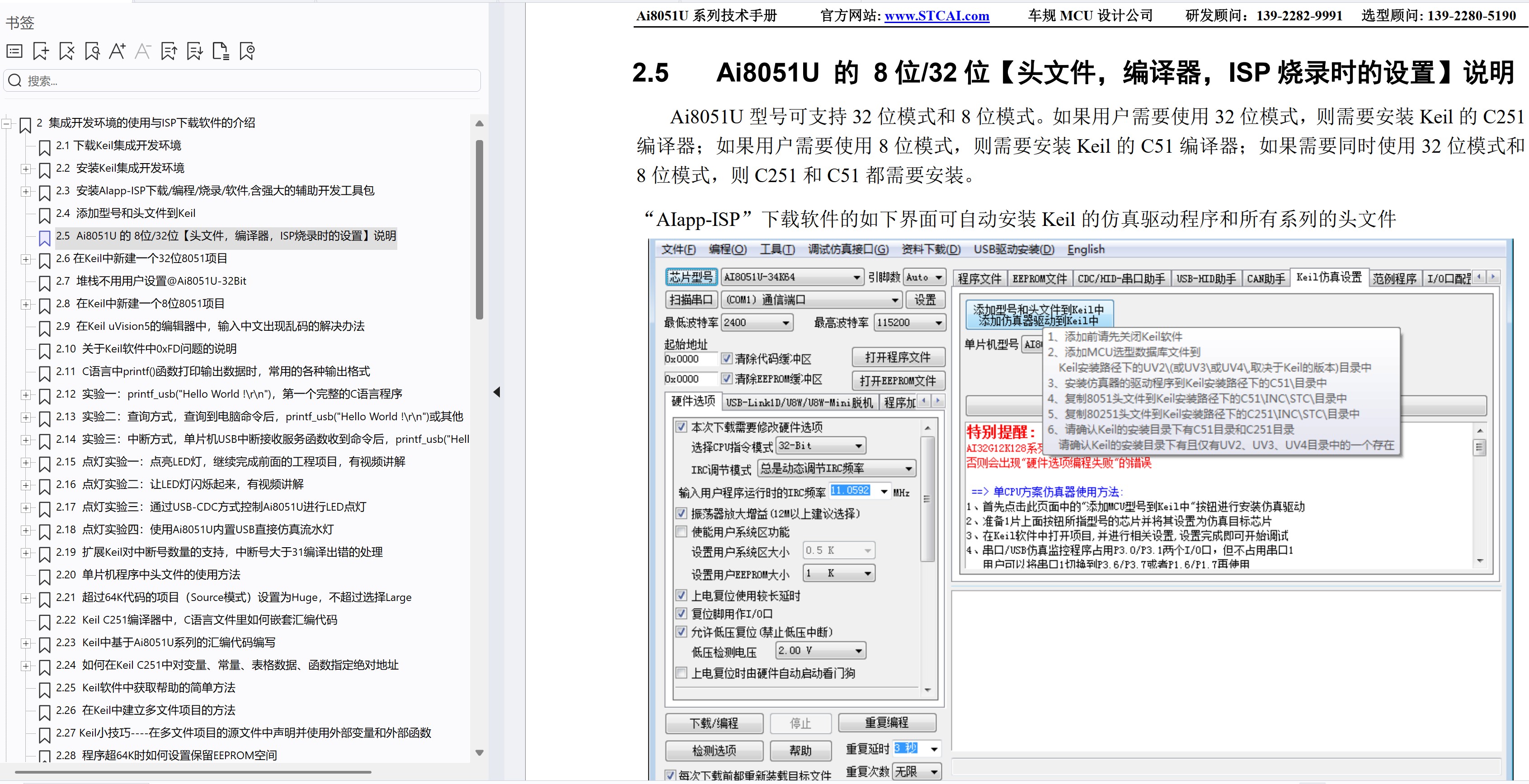Click the 检测选项 button
Image resolution: width=1529 pixels, height=784 pixels.
tap(714, 751)
